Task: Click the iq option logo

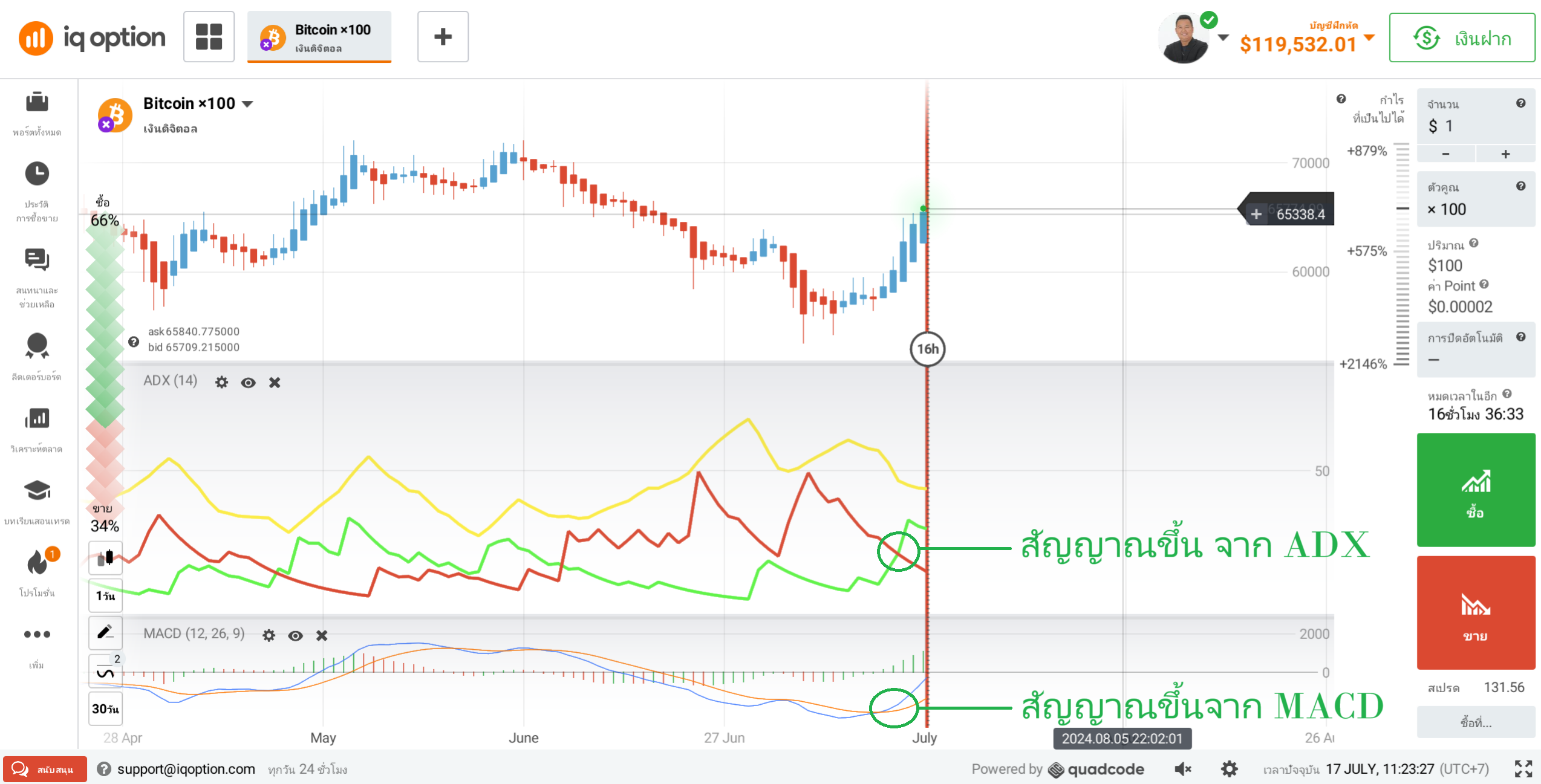Action: click(92, 37)
